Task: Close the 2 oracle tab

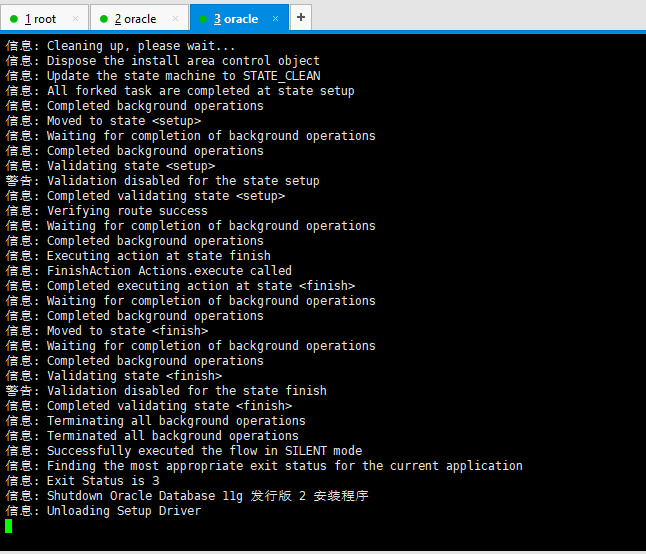Action: (176, 19)
